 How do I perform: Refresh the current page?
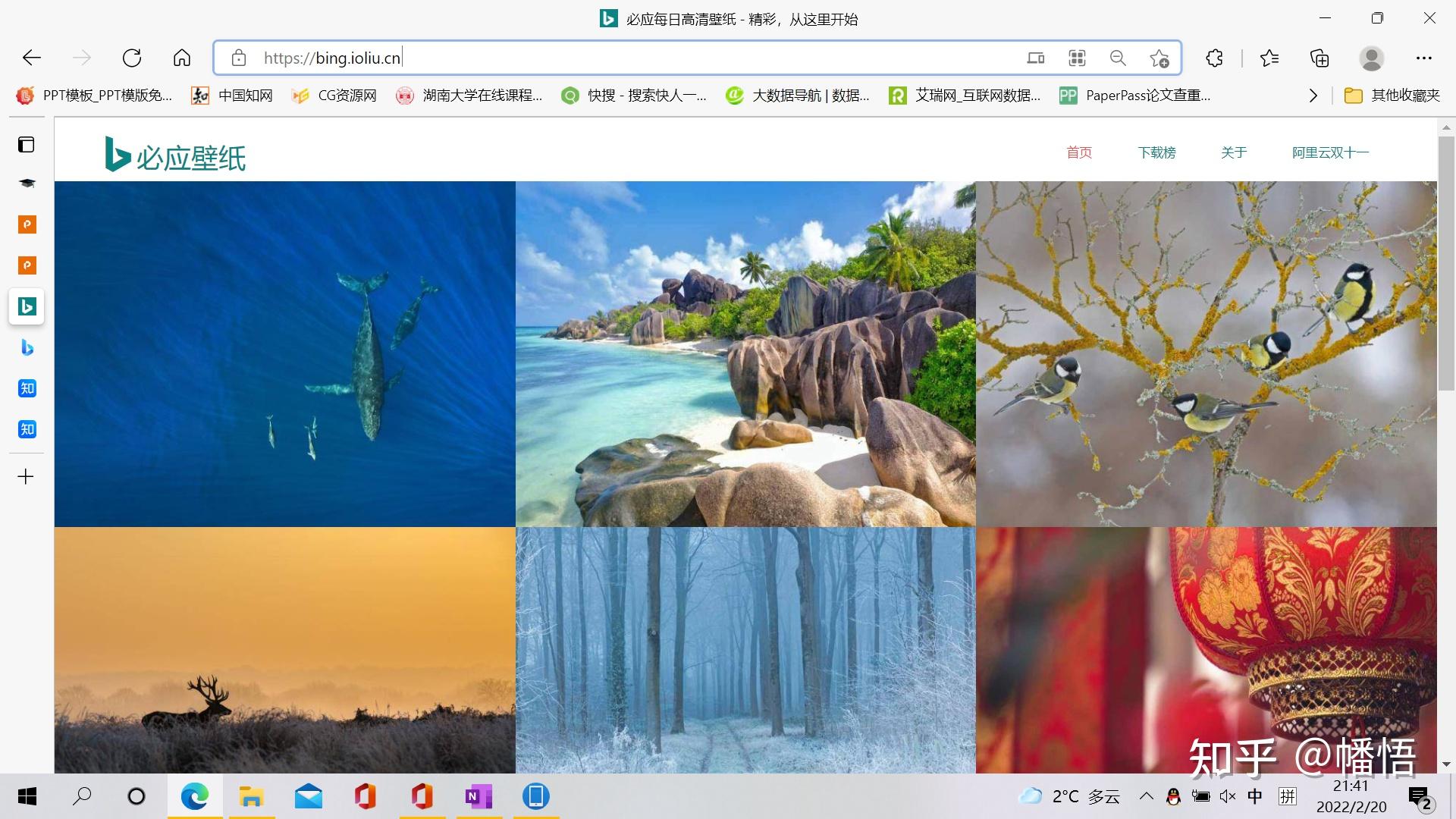tap(132, 58)
